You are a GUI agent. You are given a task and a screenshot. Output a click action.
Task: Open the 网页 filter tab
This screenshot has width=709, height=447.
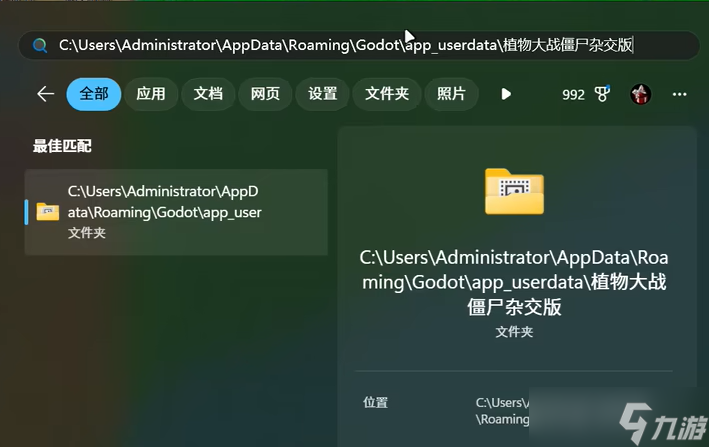(265, 94)
